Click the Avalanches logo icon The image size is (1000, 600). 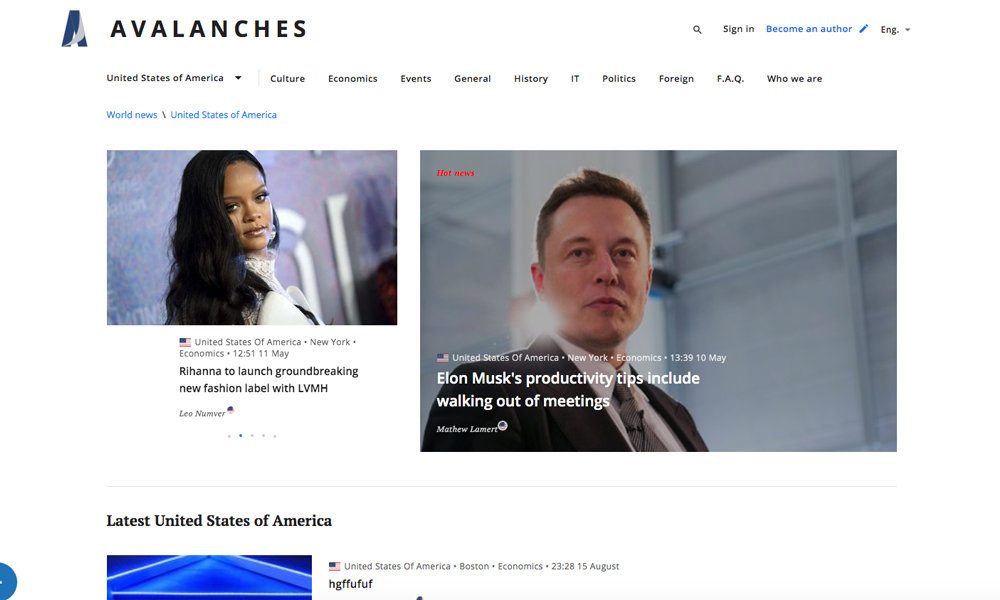(75, 29)
